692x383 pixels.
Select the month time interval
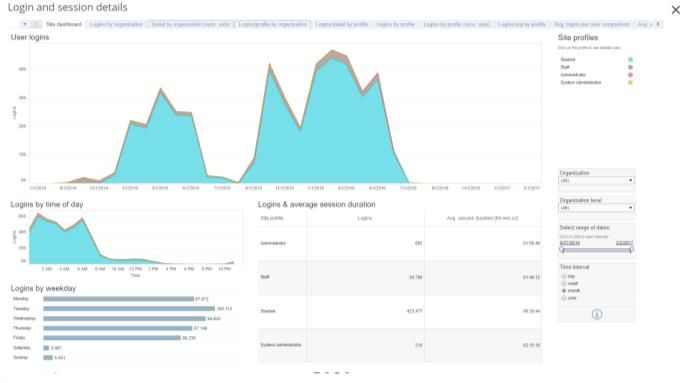coord(564,291)
